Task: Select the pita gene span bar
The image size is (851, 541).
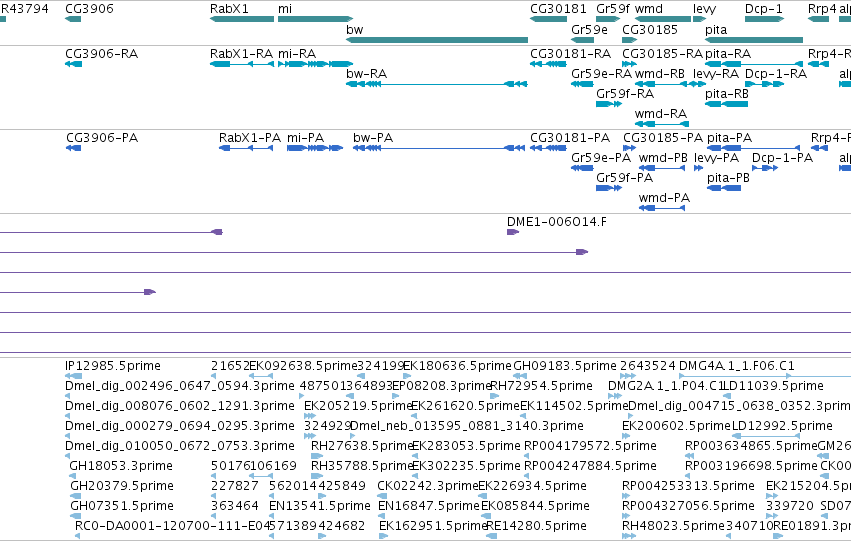Action: pyautogui.click(x=754, y=40)
